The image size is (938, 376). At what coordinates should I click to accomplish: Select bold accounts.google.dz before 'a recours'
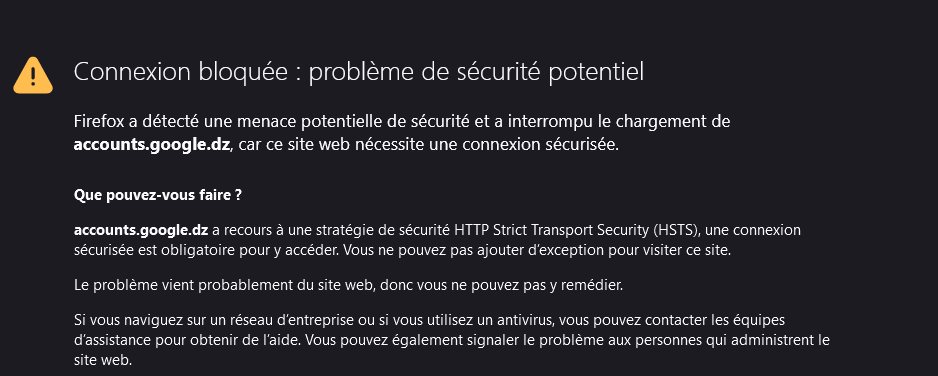pos(141,230)
